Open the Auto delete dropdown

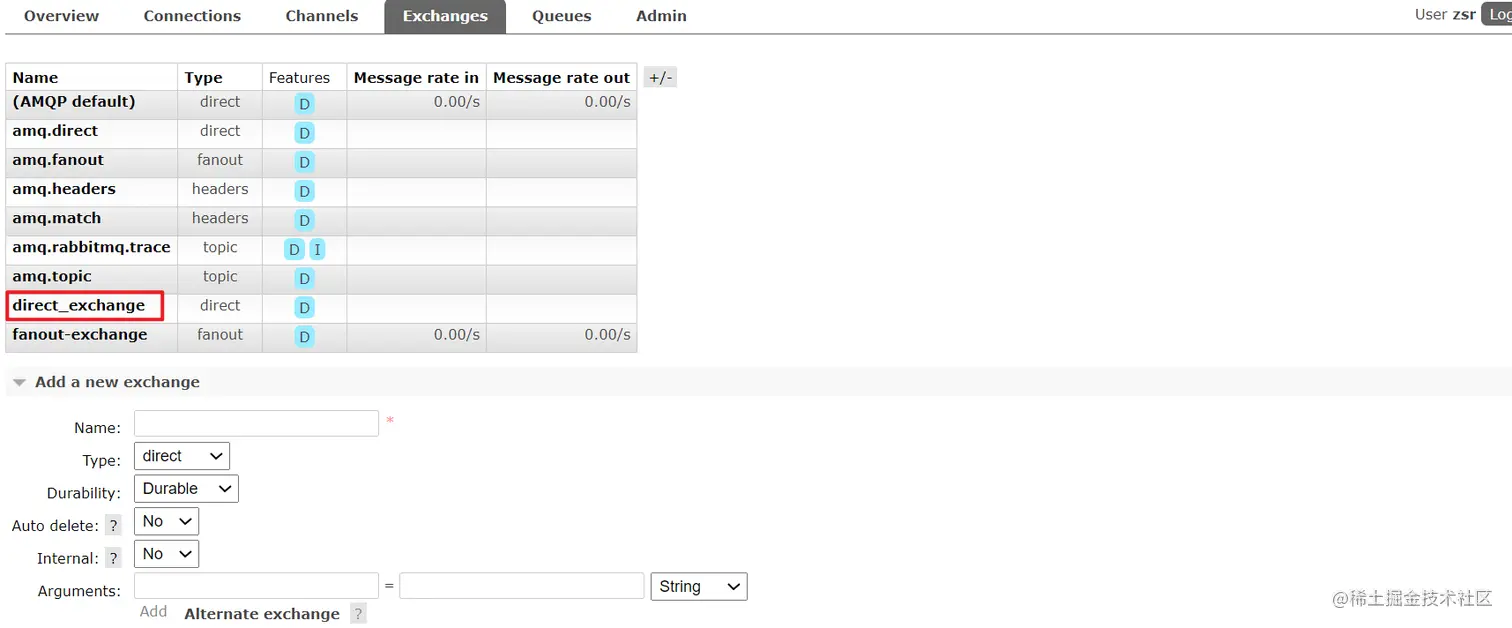[166, 521]
